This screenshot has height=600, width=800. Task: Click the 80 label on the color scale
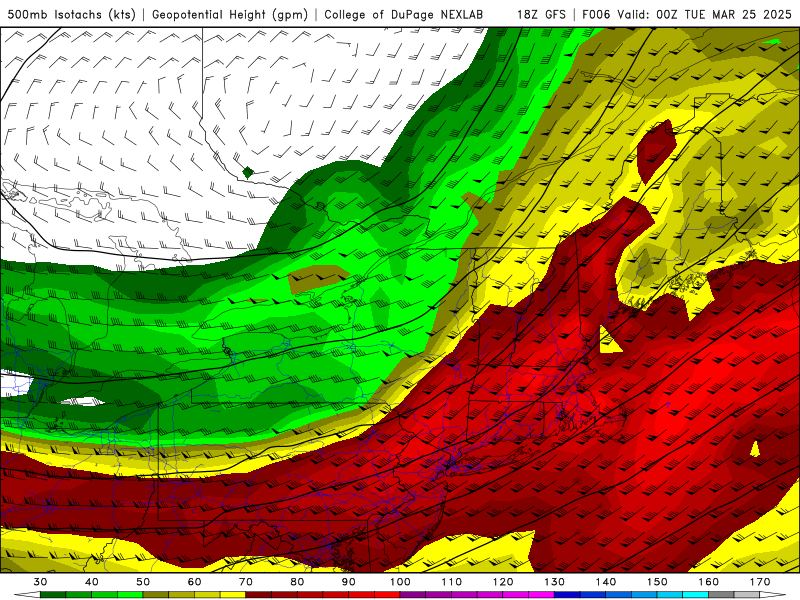pyautogui.click(x=297, y=582)
